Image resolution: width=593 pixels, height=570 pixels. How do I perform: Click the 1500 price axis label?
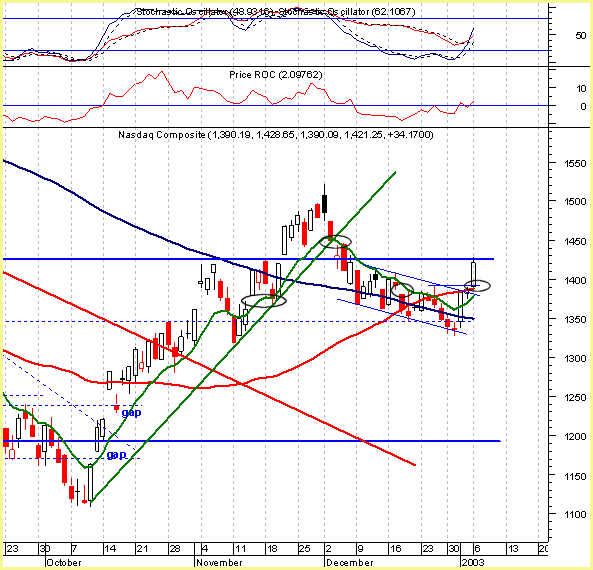[x=575, y=202]
